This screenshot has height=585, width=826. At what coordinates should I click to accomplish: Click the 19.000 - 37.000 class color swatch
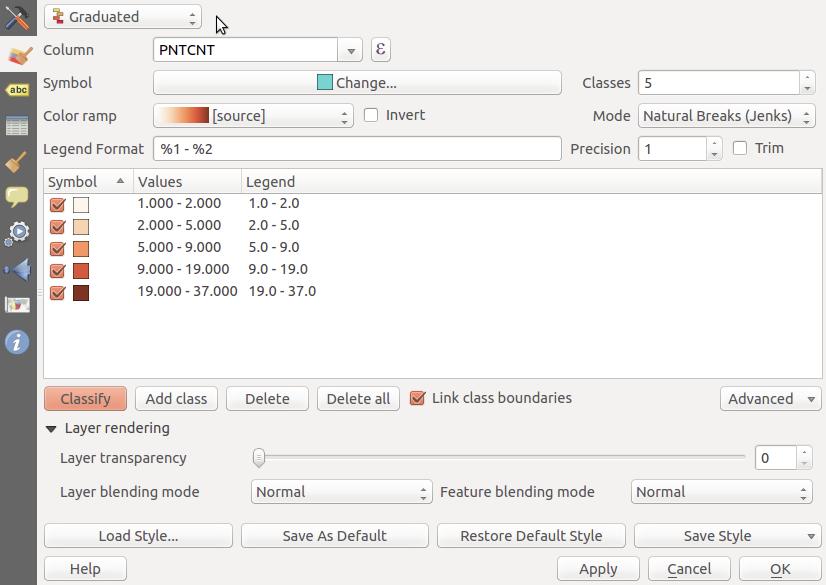[x=81, y=293]
